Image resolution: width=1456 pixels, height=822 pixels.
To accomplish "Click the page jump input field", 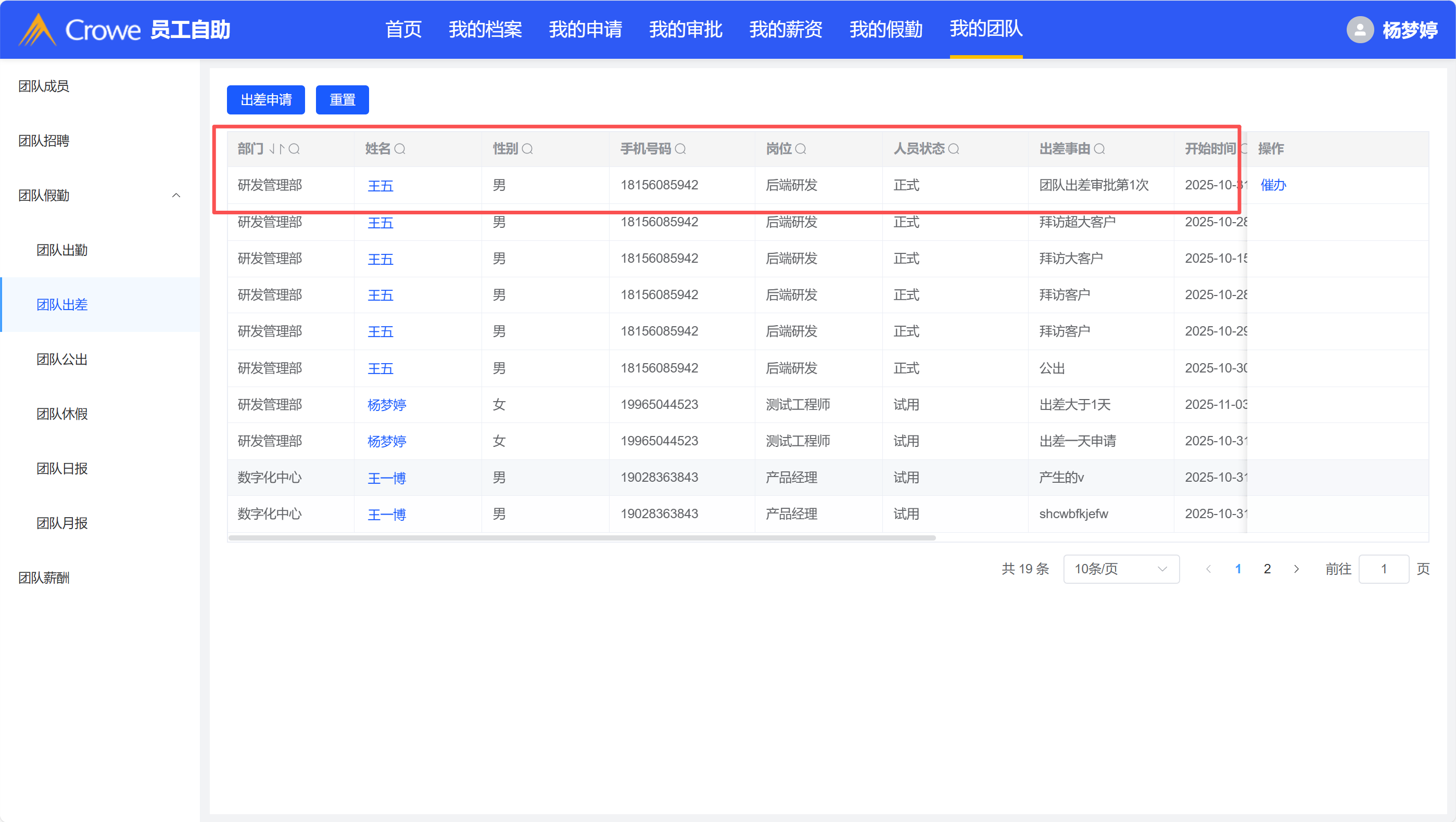I will pos(1383,569).
